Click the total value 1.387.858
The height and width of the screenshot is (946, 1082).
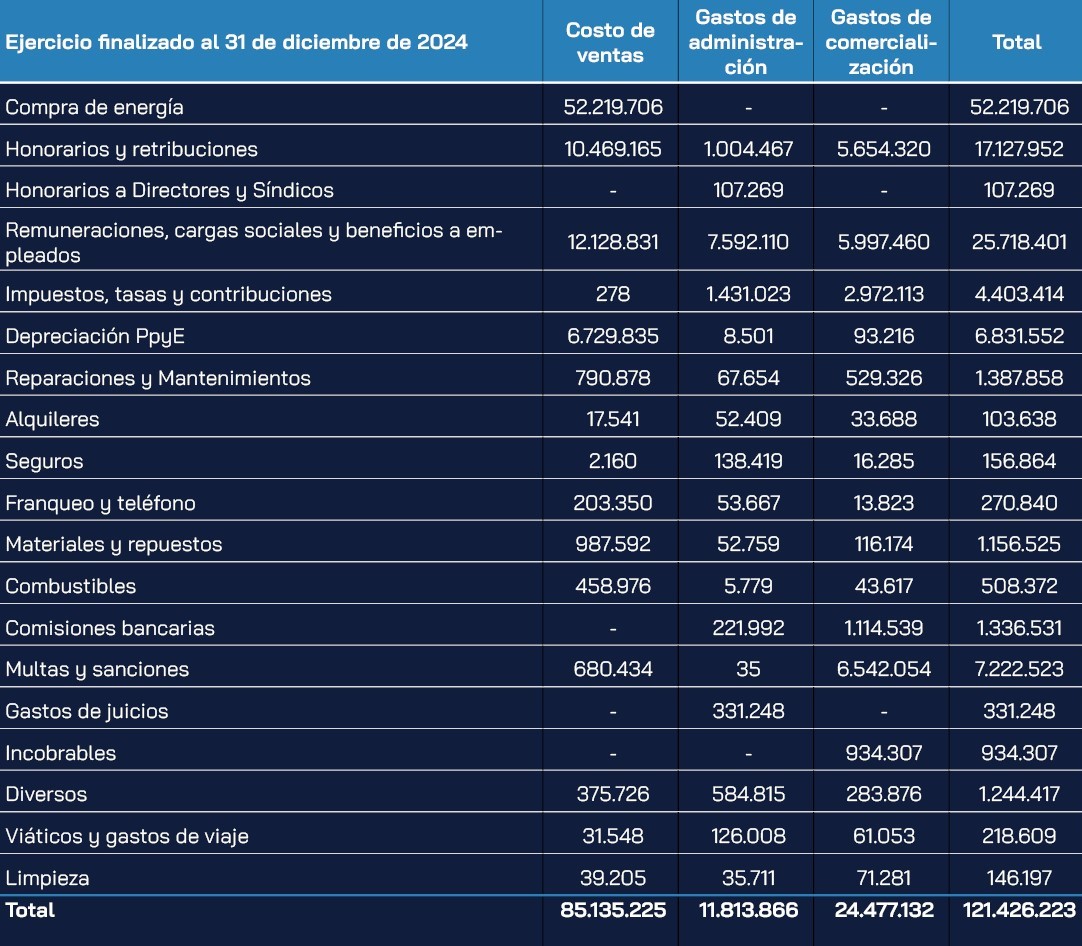[1019, 378]
